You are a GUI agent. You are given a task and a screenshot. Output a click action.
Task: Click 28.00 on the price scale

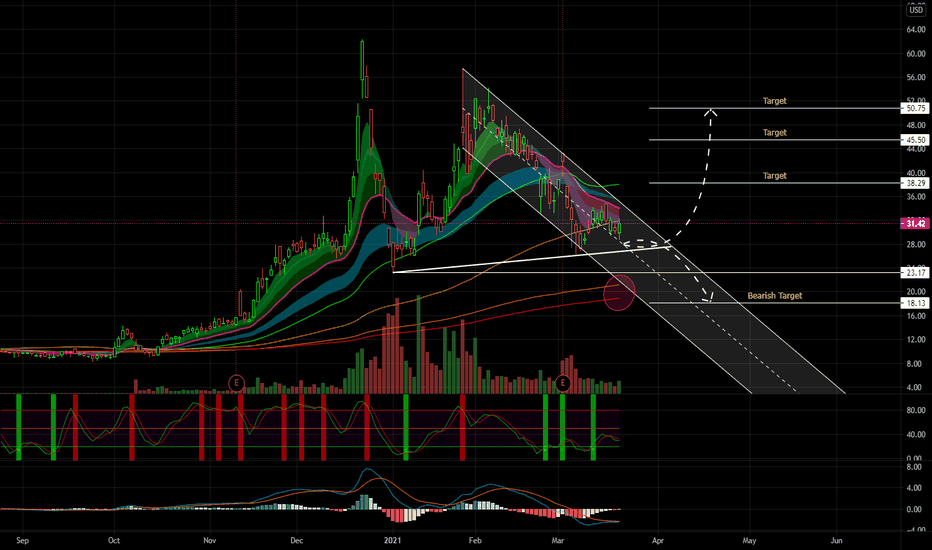pos(915,244)
